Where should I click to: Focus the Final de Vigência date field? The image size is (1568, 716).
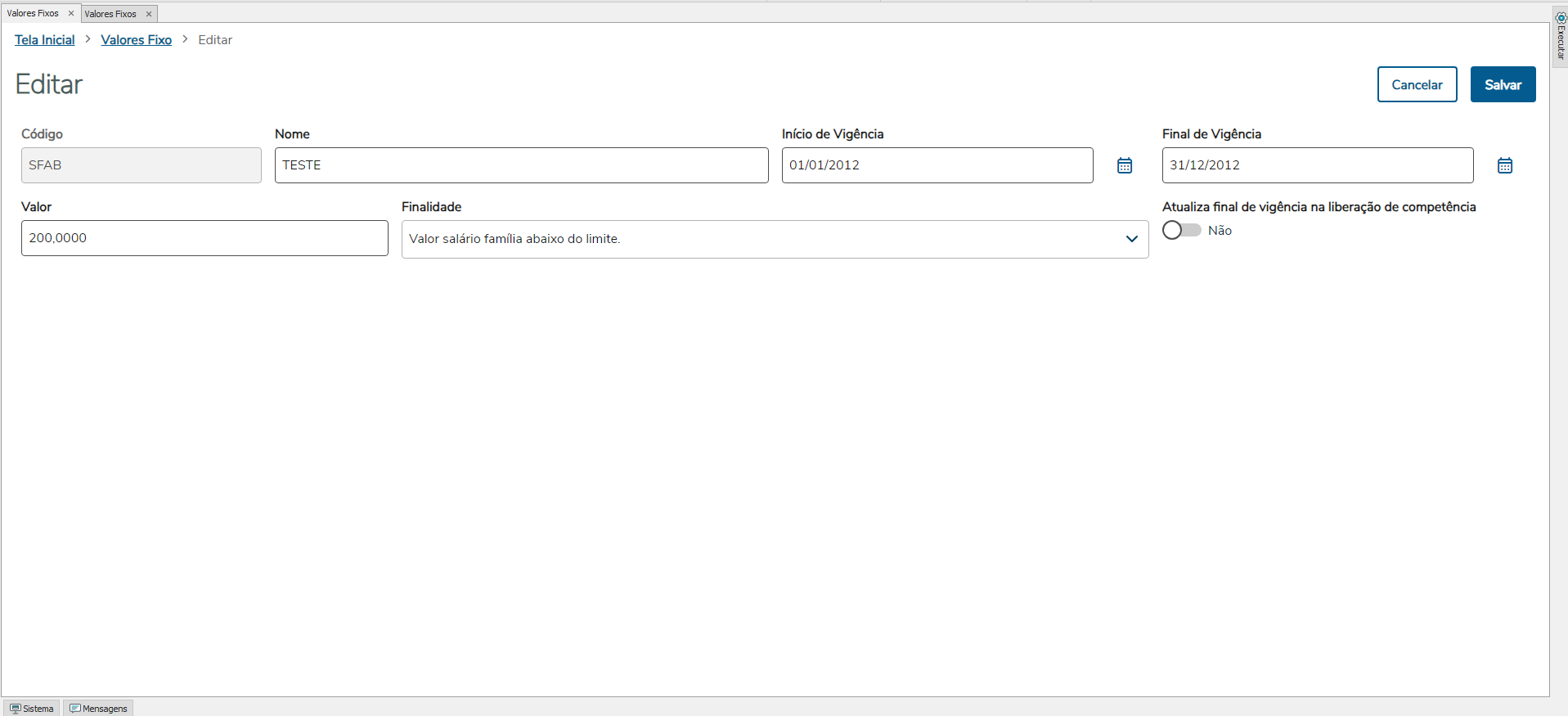point(1318,165)
